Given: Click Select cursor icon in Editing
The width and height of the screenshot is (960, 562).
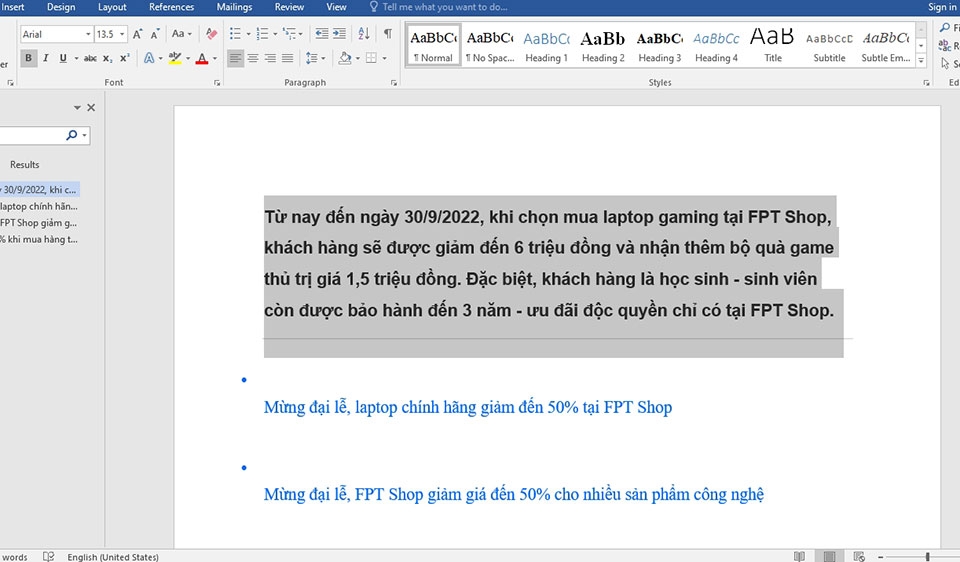Looking at the screenshot, I should pos(945,64).
